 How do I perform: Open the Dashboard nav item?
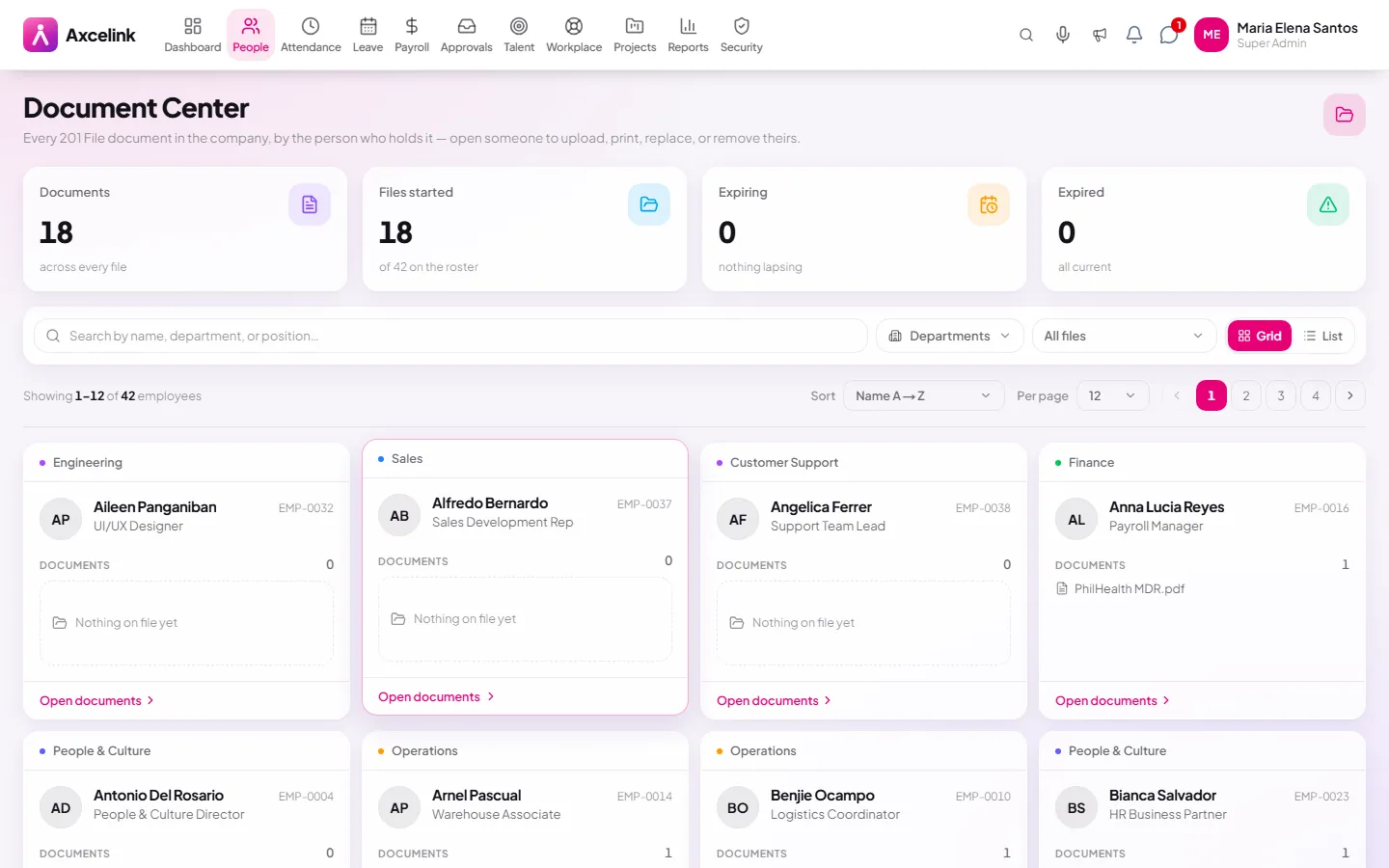tap(193, 35)
